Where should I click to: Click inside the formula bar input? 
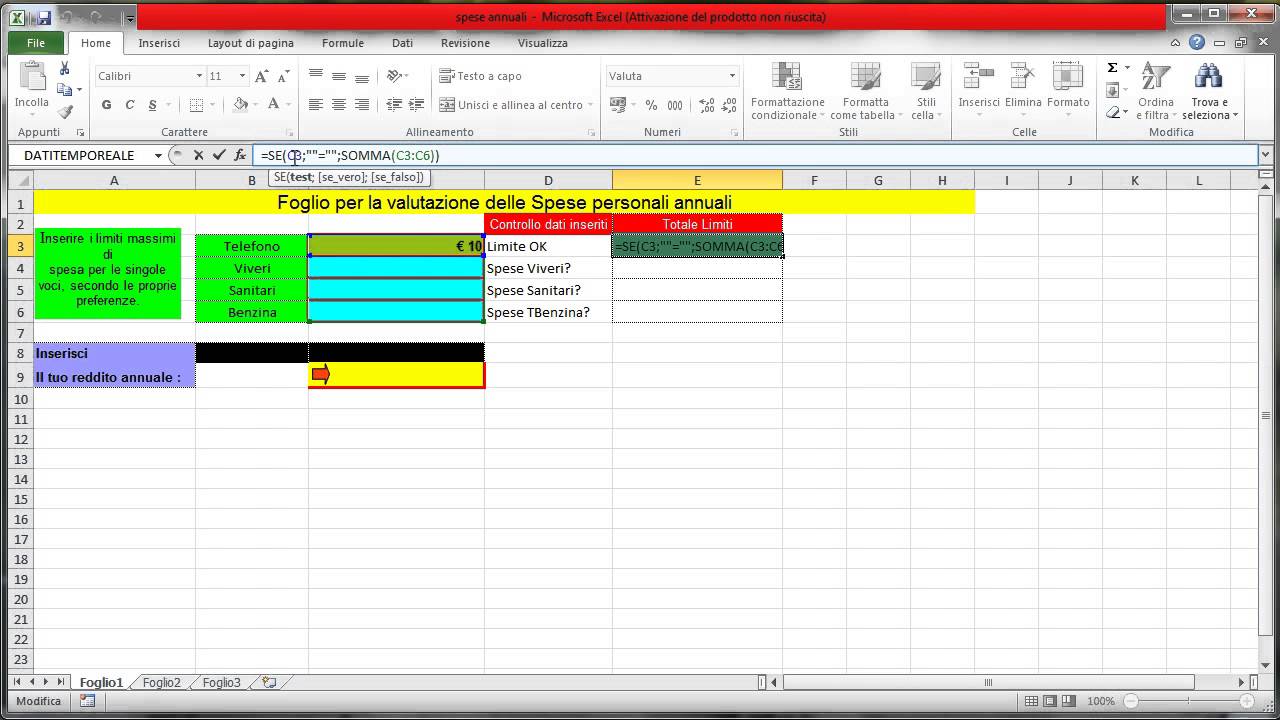(x=755, y=155)
